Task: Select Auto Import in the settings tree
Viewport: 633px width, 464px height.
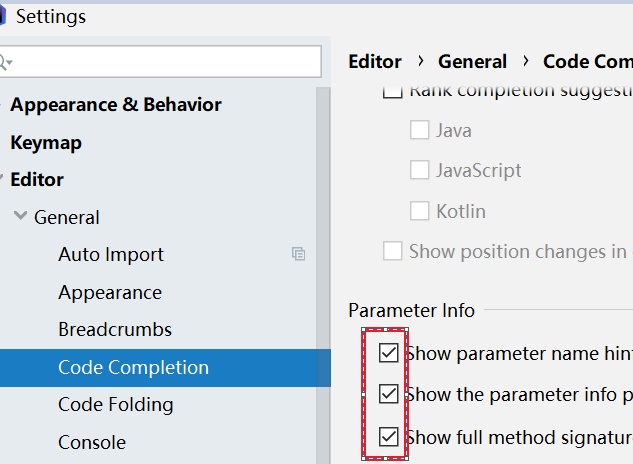Action: point(111,254)
